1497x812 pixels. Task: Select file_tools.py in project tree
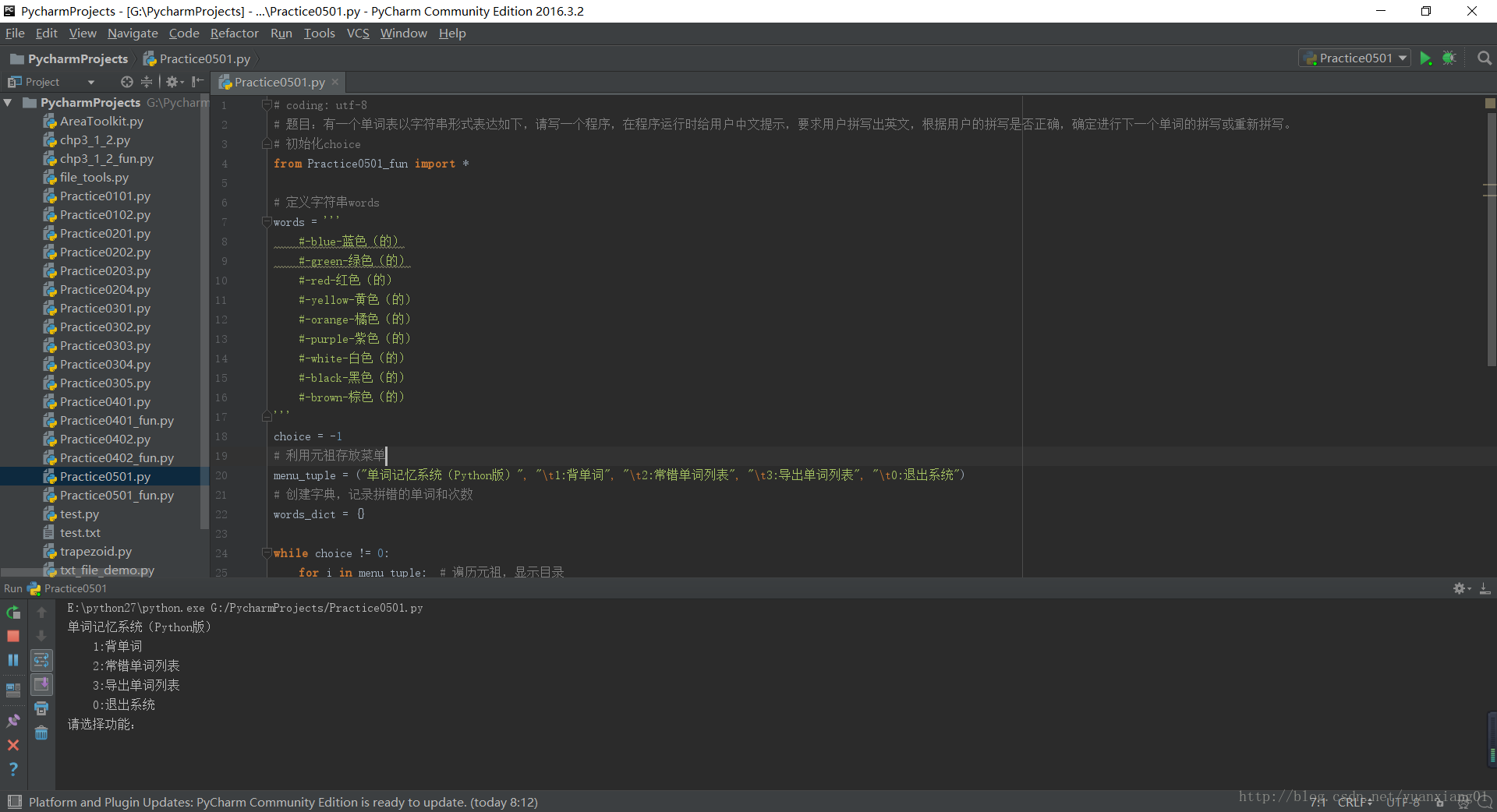pyautogui.click(x=94, y=178)
